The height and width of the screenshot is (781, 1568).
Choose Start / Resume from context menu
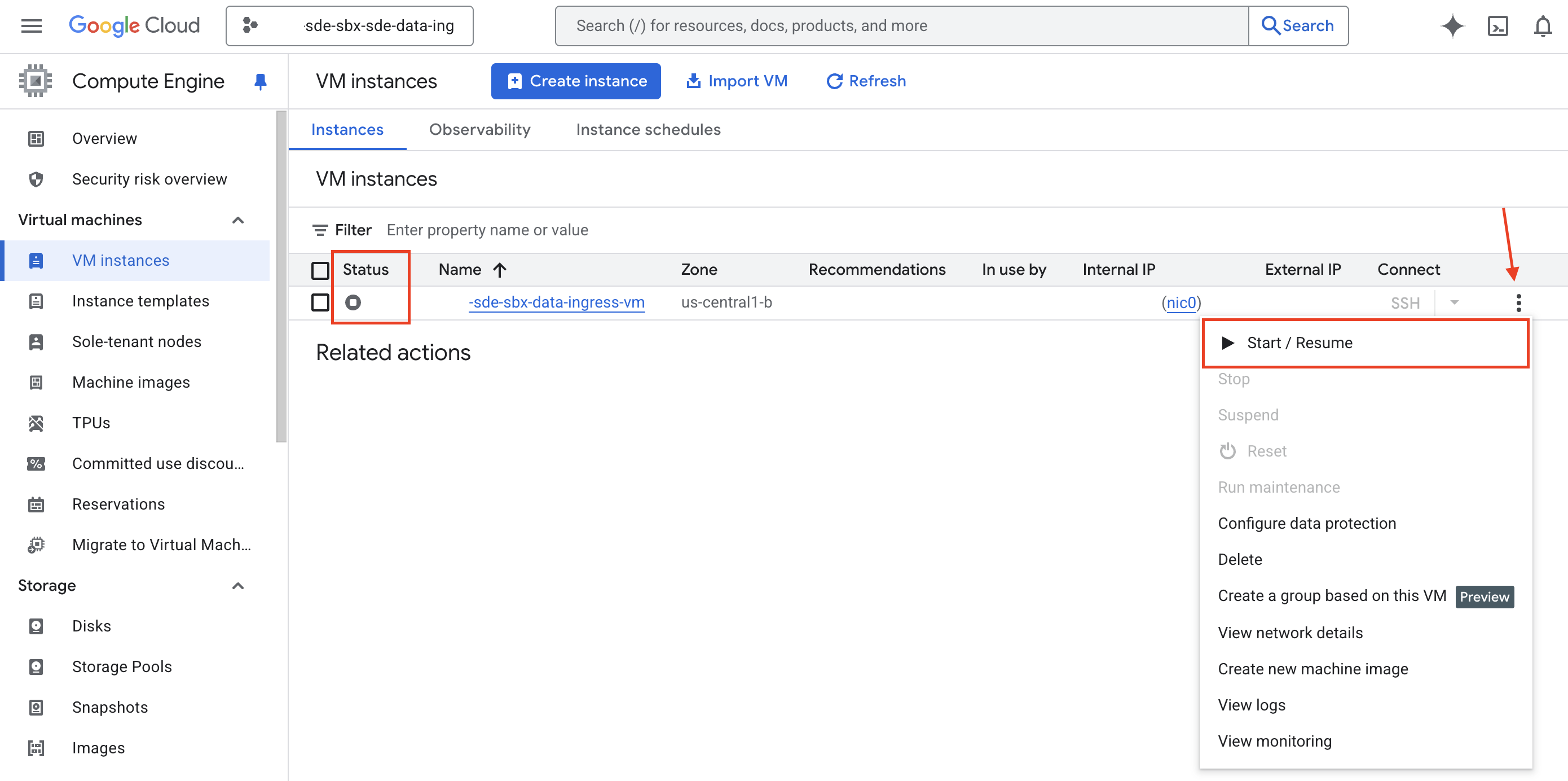coord(1300,343)
